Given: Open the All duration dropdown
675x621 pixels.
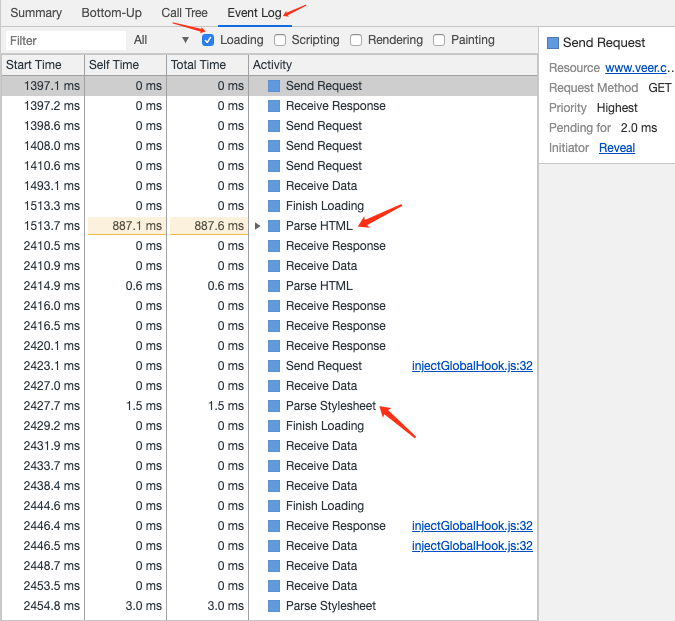Looking at the screenshot, I should tap(161, 40).
